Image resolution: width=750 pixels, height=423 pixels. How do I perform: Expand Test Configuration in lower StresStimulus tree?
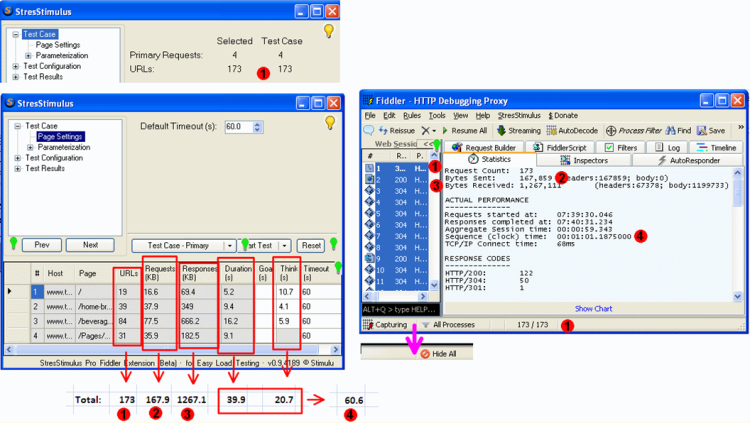pos(17,158)
